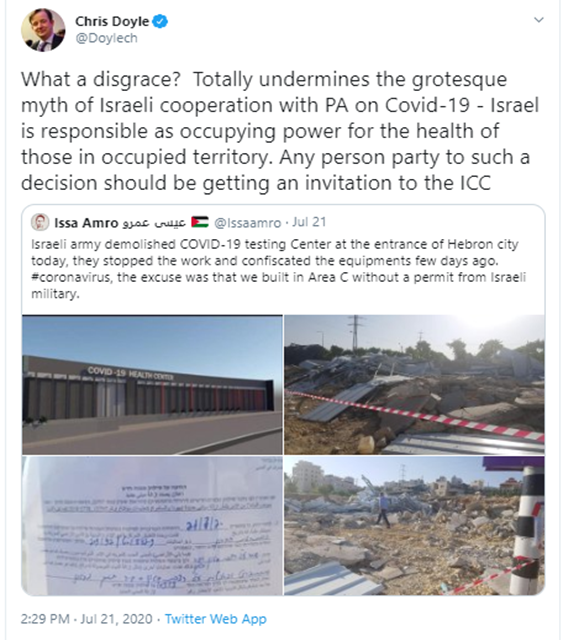Click the 2:29 PM Jul 21, 2020 timestamp
Viewport: 563px width, 640px height.
[x=87, y=619]
